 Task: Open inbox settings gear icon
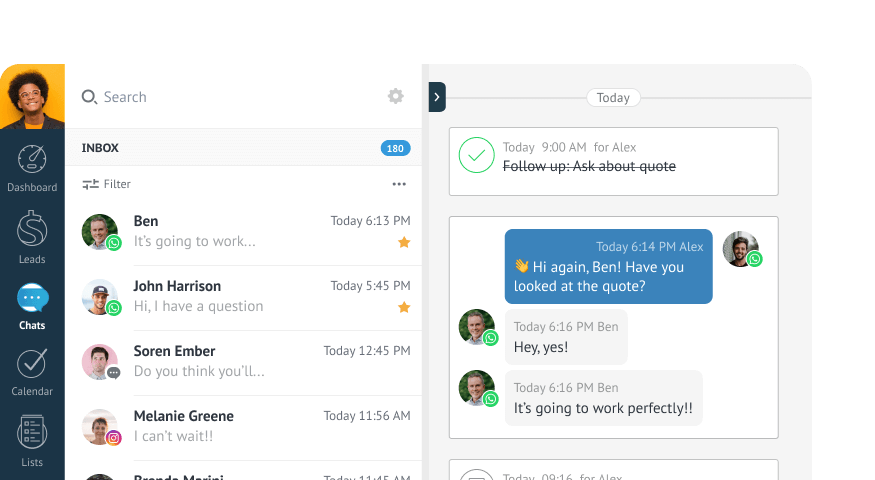pyautogui.click(x=396, y=96)
